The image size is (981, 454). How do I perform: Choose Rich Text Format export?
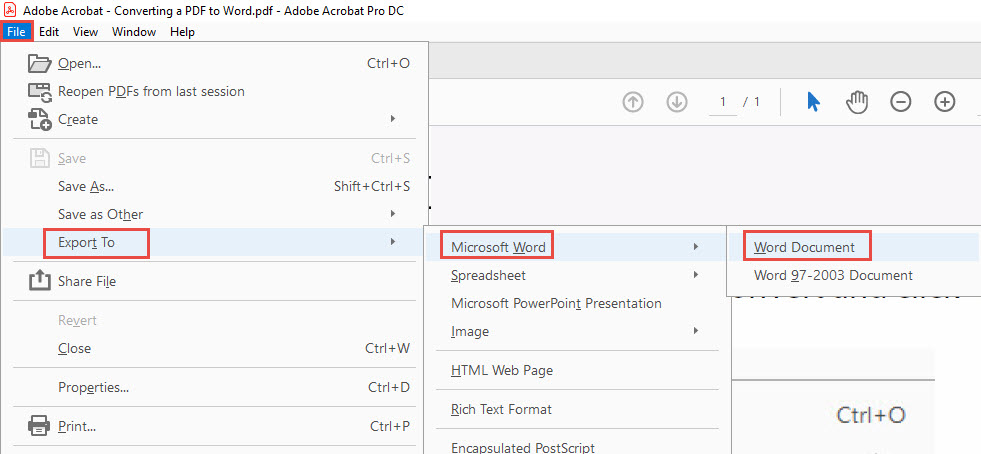501,410
